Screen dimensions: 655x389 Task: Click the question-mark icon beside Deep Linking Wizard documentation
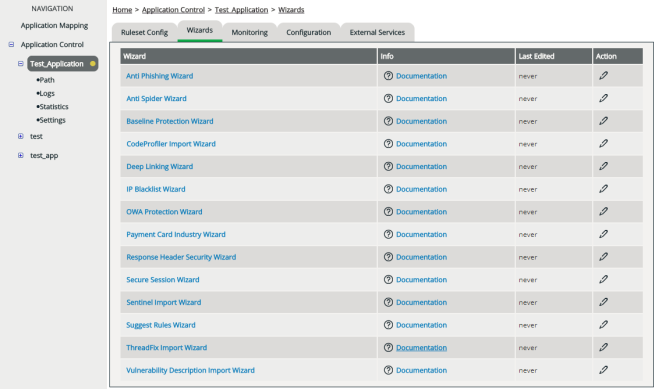[388, 166]
